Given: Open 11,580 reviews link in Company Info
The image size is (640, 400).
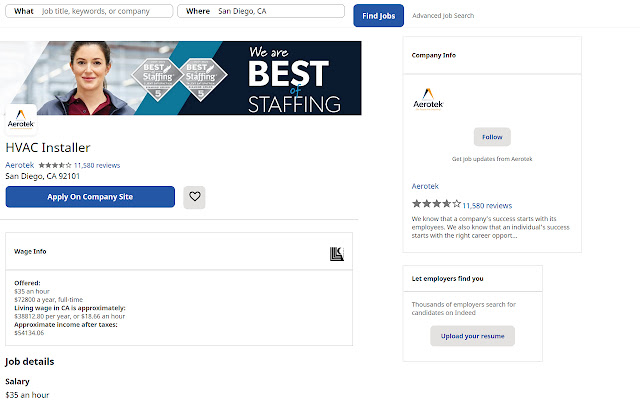Looking at the screenshot, I should tap(487, 205).
